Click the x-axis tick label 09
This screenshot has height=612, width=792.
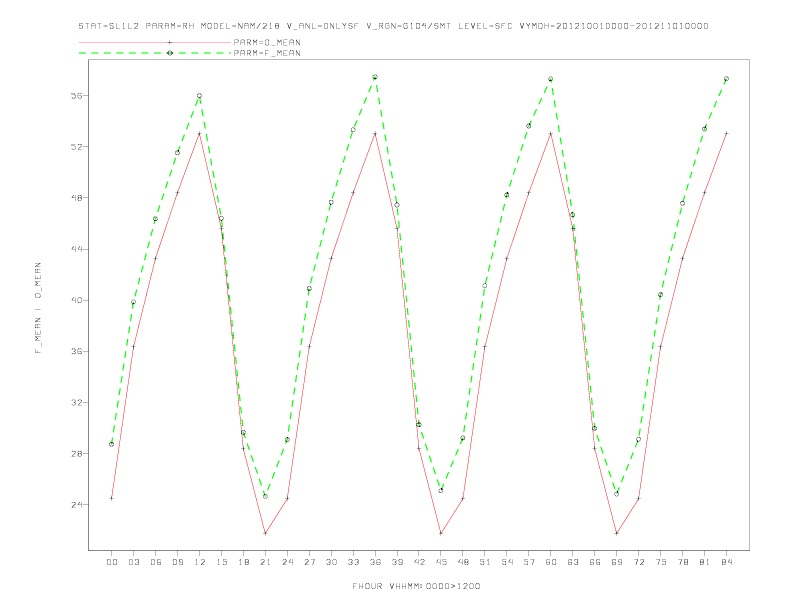(x=177, y=562)
